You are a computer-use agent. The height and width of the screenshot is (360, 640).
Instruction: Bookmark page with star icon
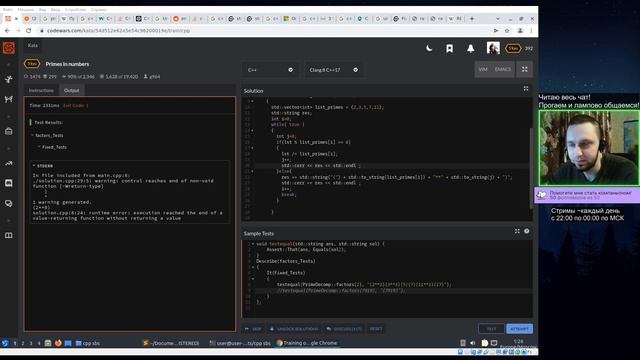507,31
